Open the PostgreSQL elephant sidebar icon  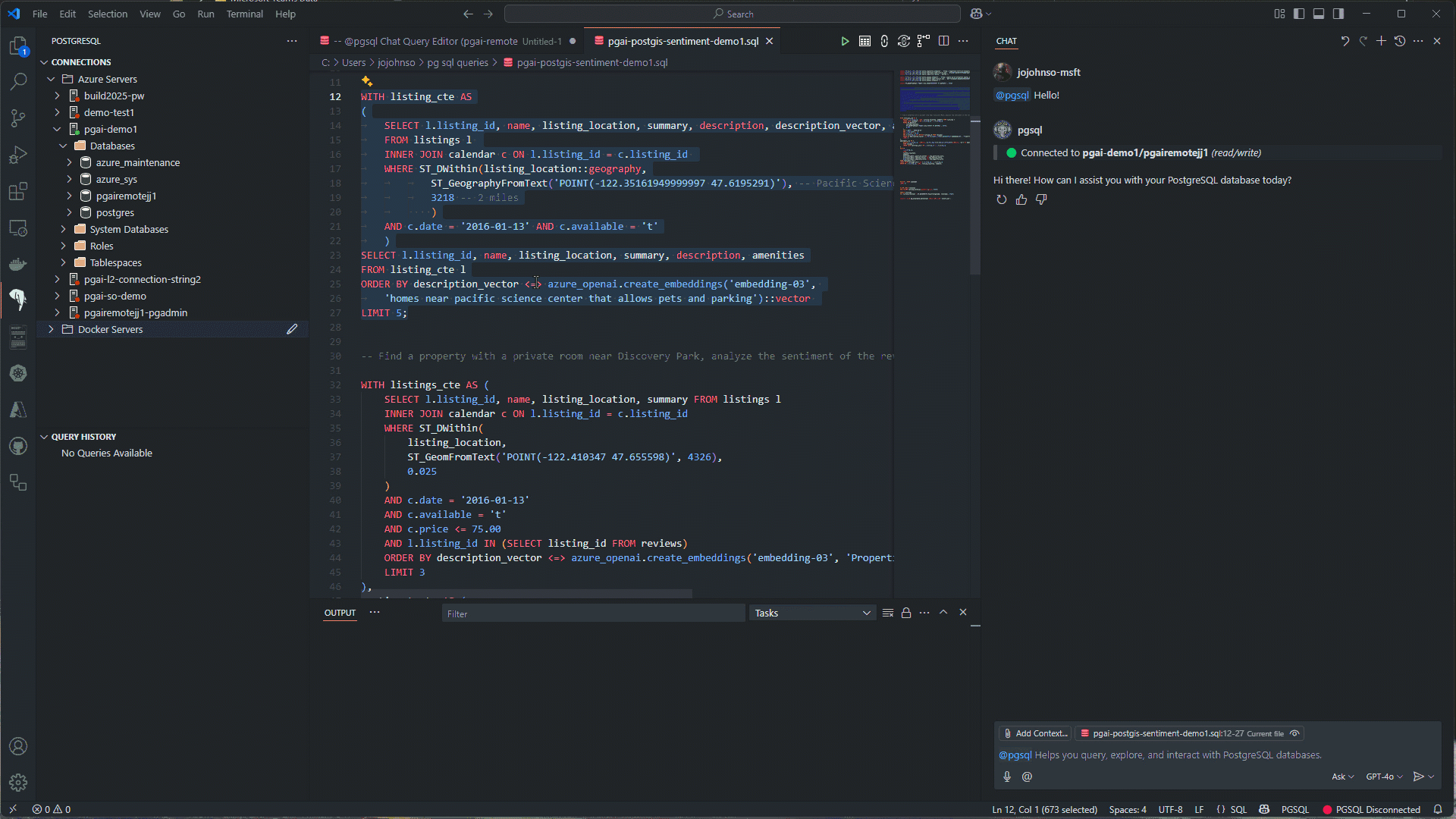pos(18,300)
